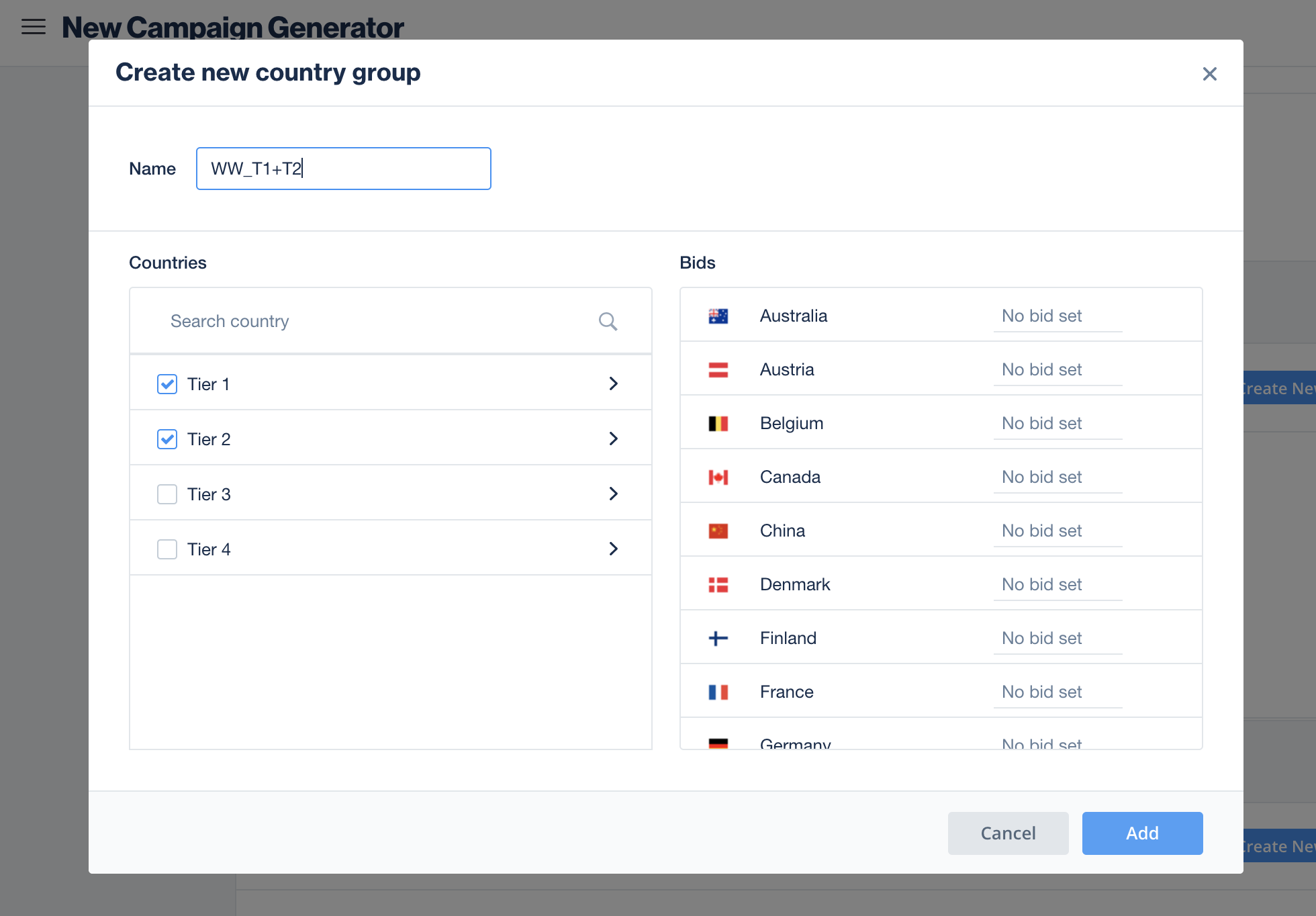Click the Finland country name
1316x916 pixels.
coord(788,639)
